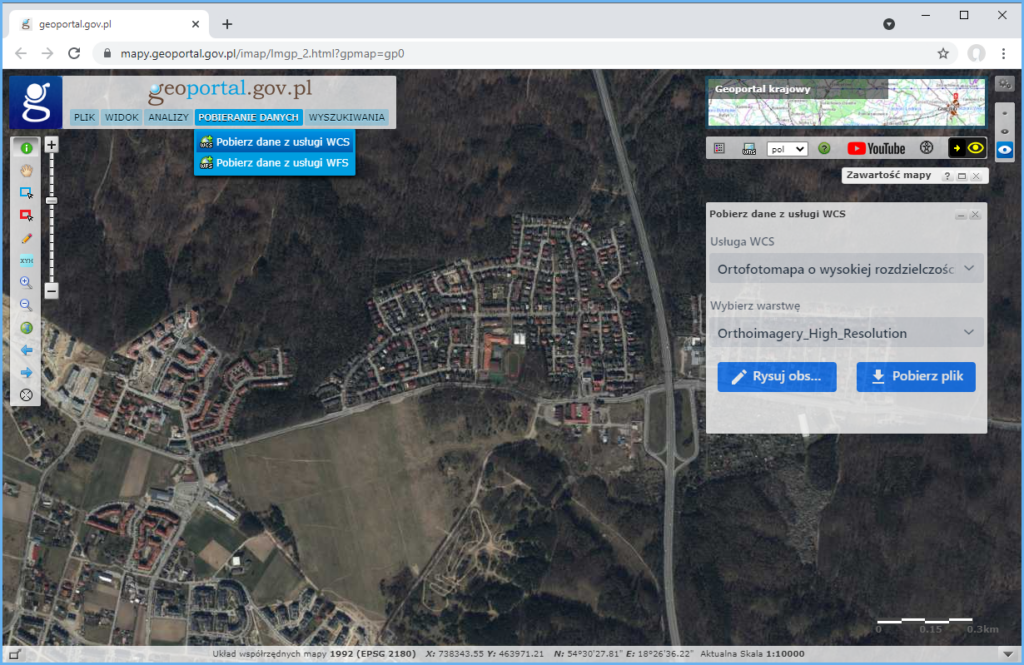Open the WYSZUKIWANIA menu
This screenshot has height=665, width=1024.
(x=346, y=117)
